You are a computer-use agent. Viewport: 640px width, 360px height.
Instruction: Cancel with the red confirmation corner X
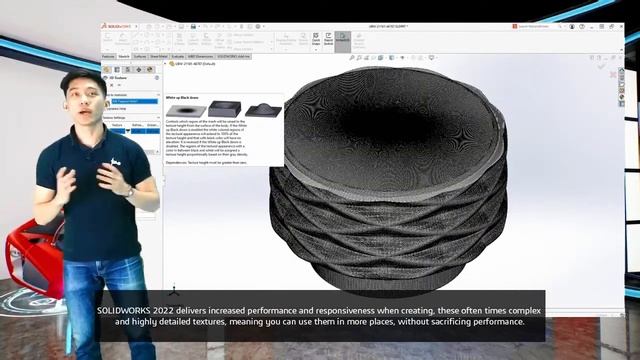click(x=613, y=74)
